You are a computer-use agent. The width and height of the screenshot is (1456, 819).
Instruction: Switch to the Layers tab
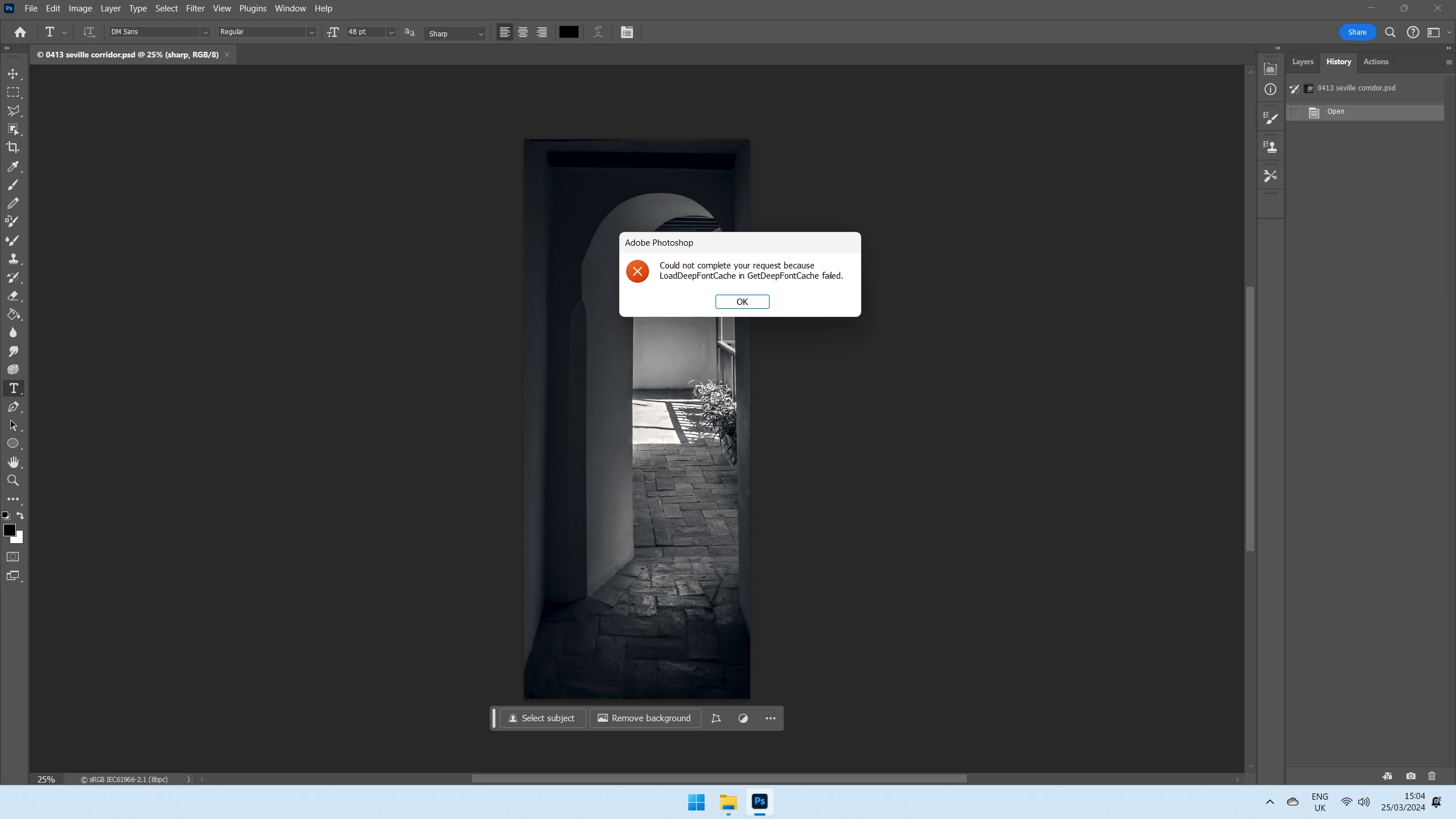pyautogui.click(x=1302, y=61)
